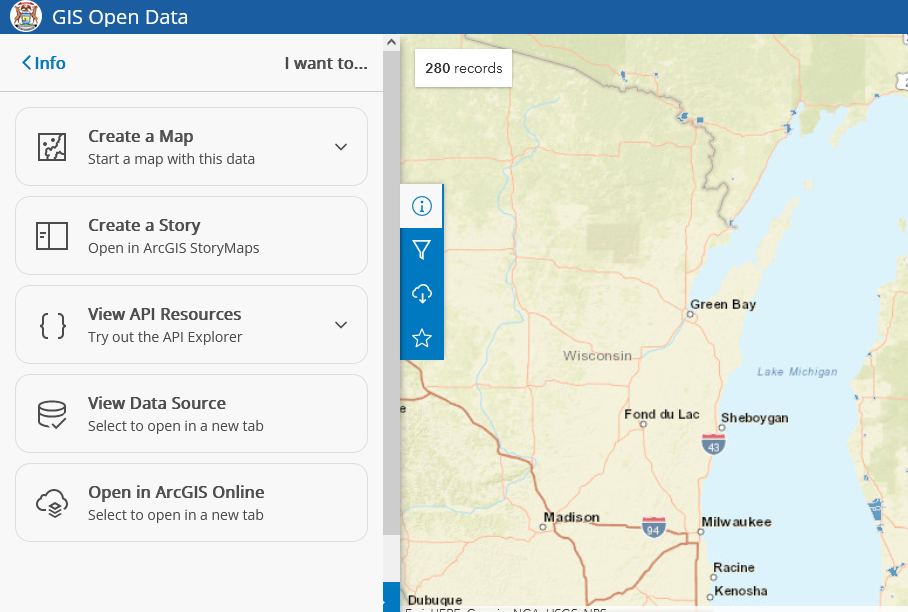This screenshot has width=908, height=612.
Task: Click the 280 records count badge
Action: click(463, 68)
